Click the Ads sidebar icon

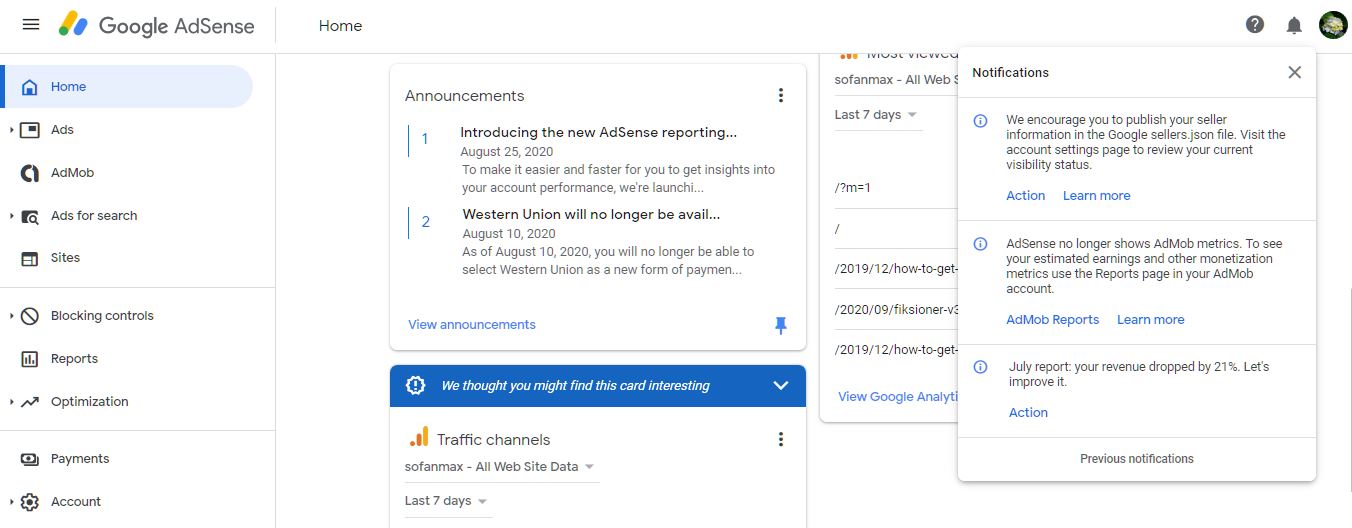(30, 130)
